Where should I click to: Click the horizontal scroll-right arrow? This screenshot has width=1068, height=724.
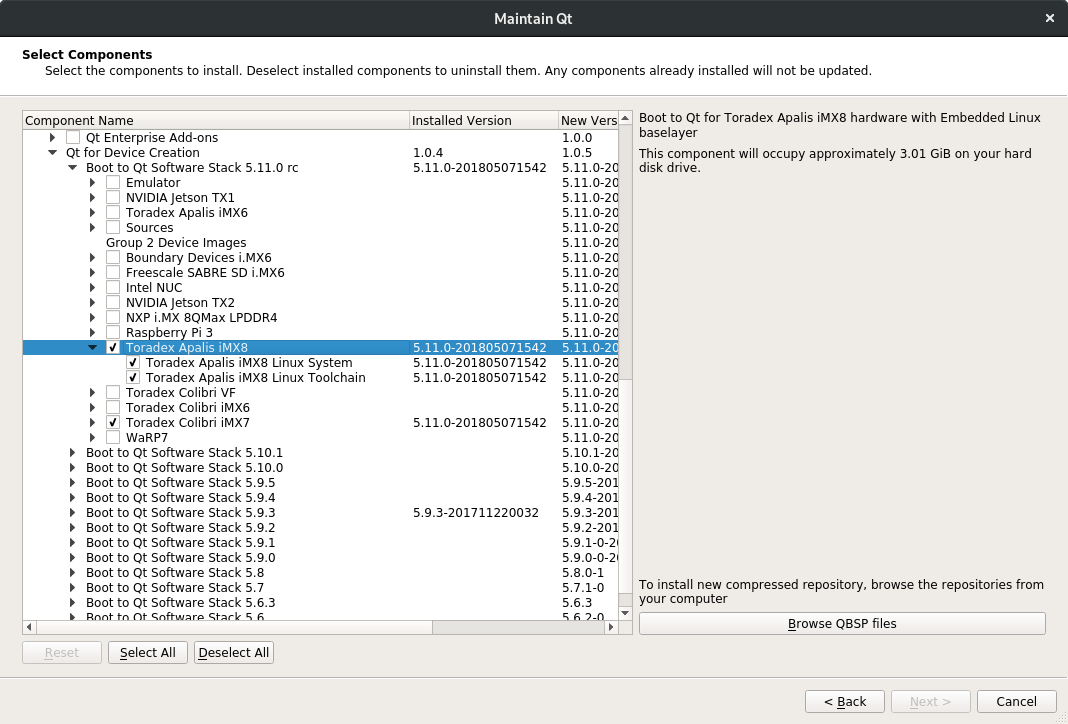[611, 627]
